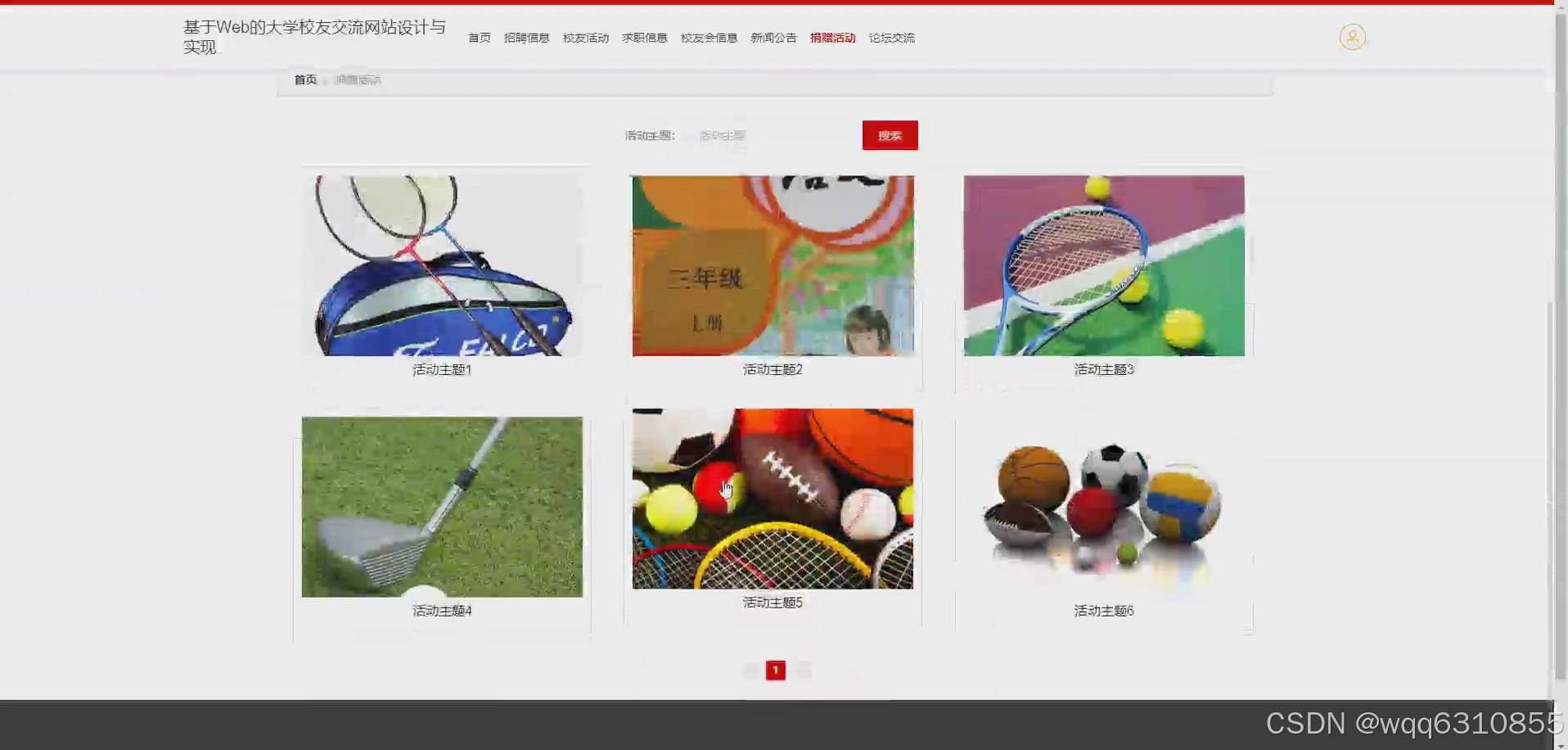Open the 三年级 textbook thumbnail

pyautogui.click(x=773, y=265)
